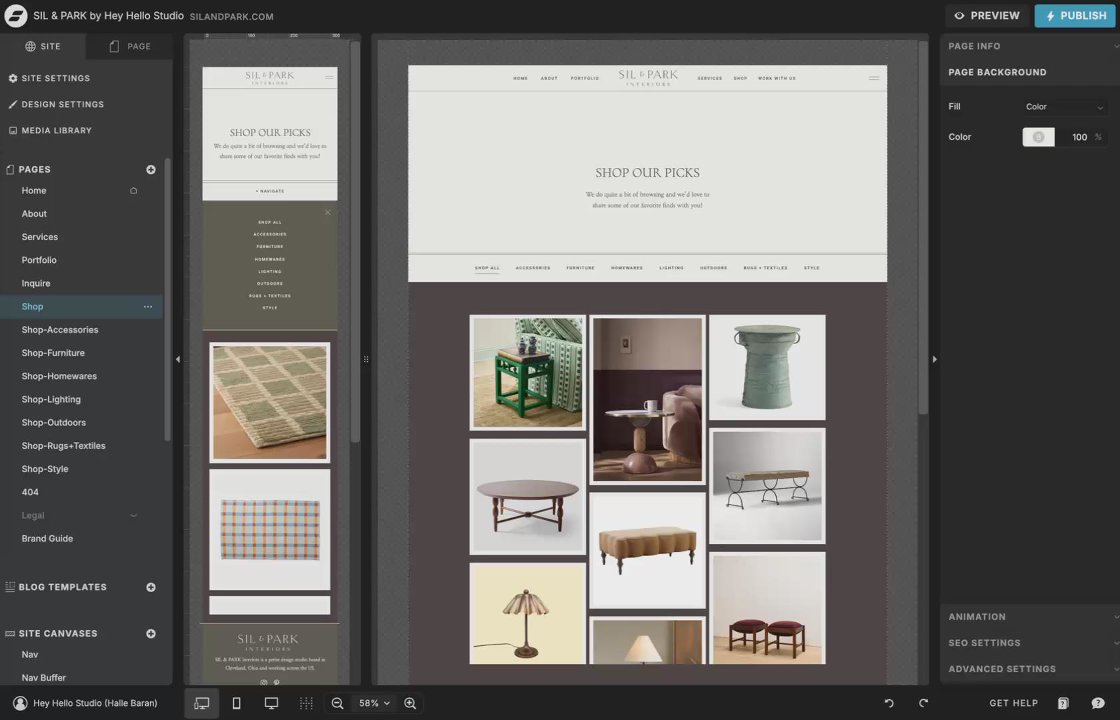Viewport: 1120px width, 720px height.
Task: Redo the last action
Action: (924, 704)
